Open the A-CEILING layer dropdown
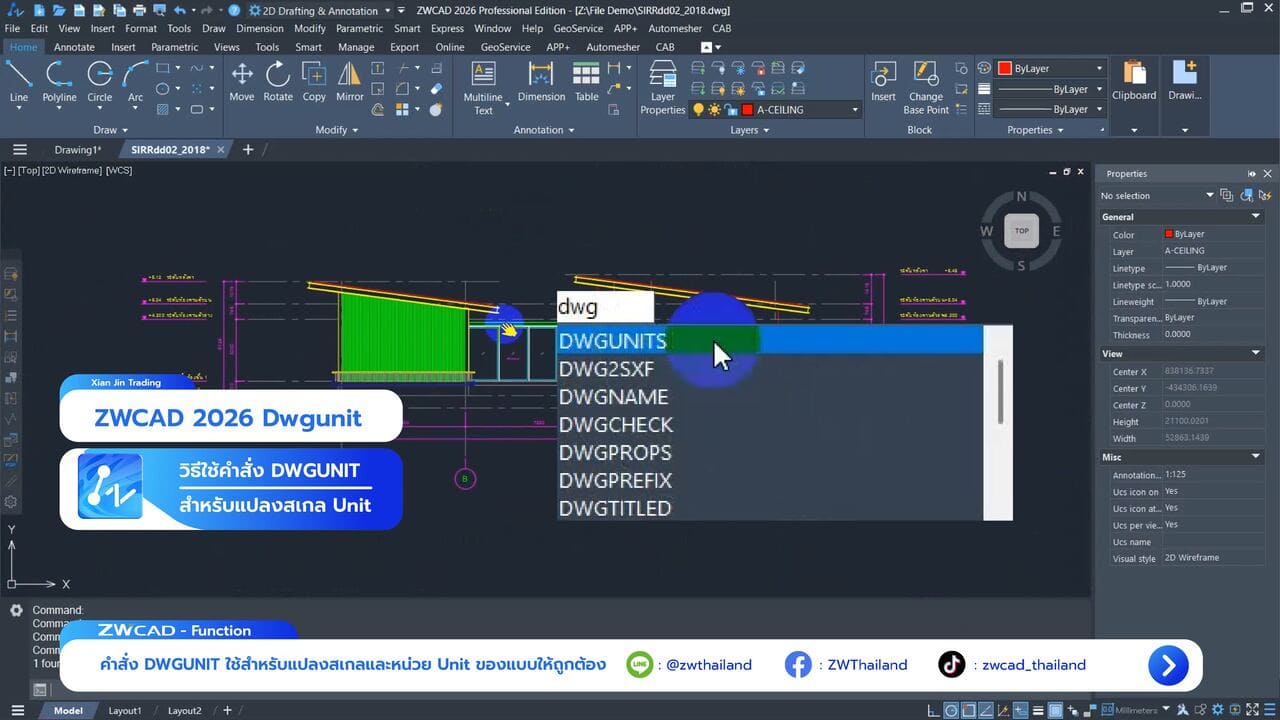The image size is (1280, 720). click(855, 110)
